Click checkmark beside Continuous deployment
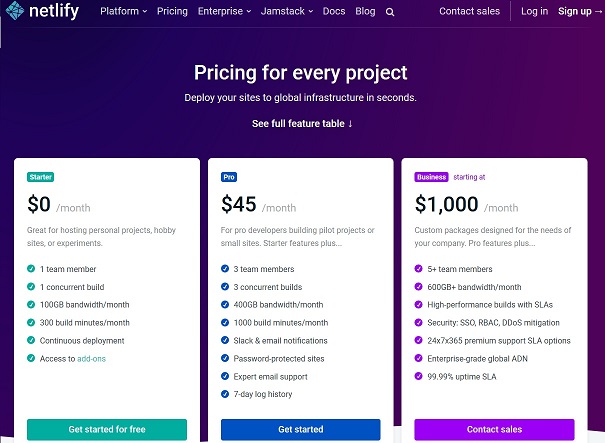The height and width of the screenshot is (443, 605). click(x=31, y=340)
